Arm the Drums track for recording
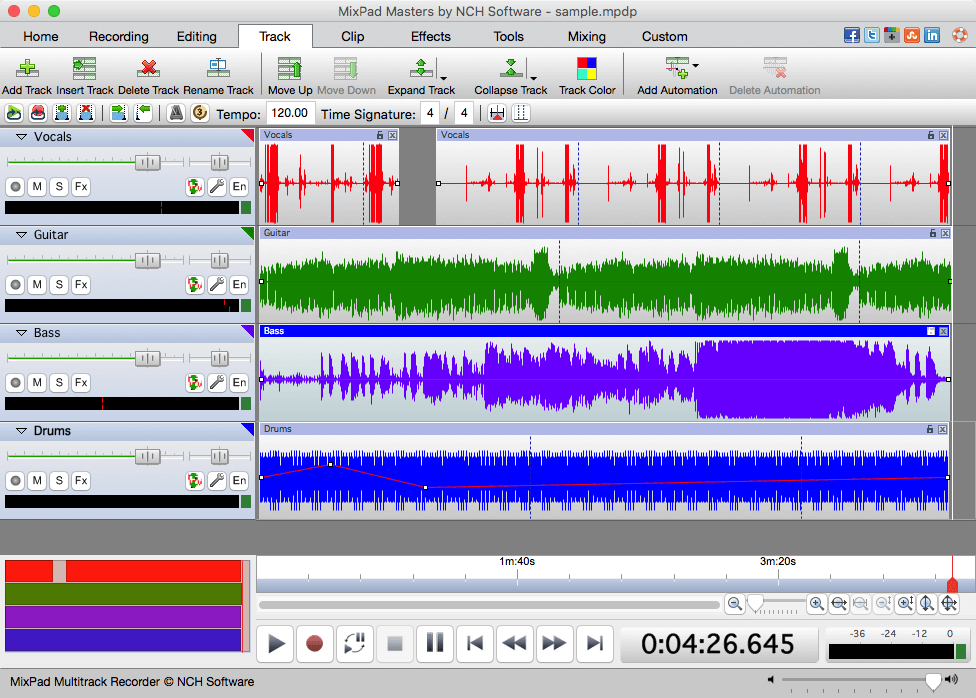 [x=16, y=480]
